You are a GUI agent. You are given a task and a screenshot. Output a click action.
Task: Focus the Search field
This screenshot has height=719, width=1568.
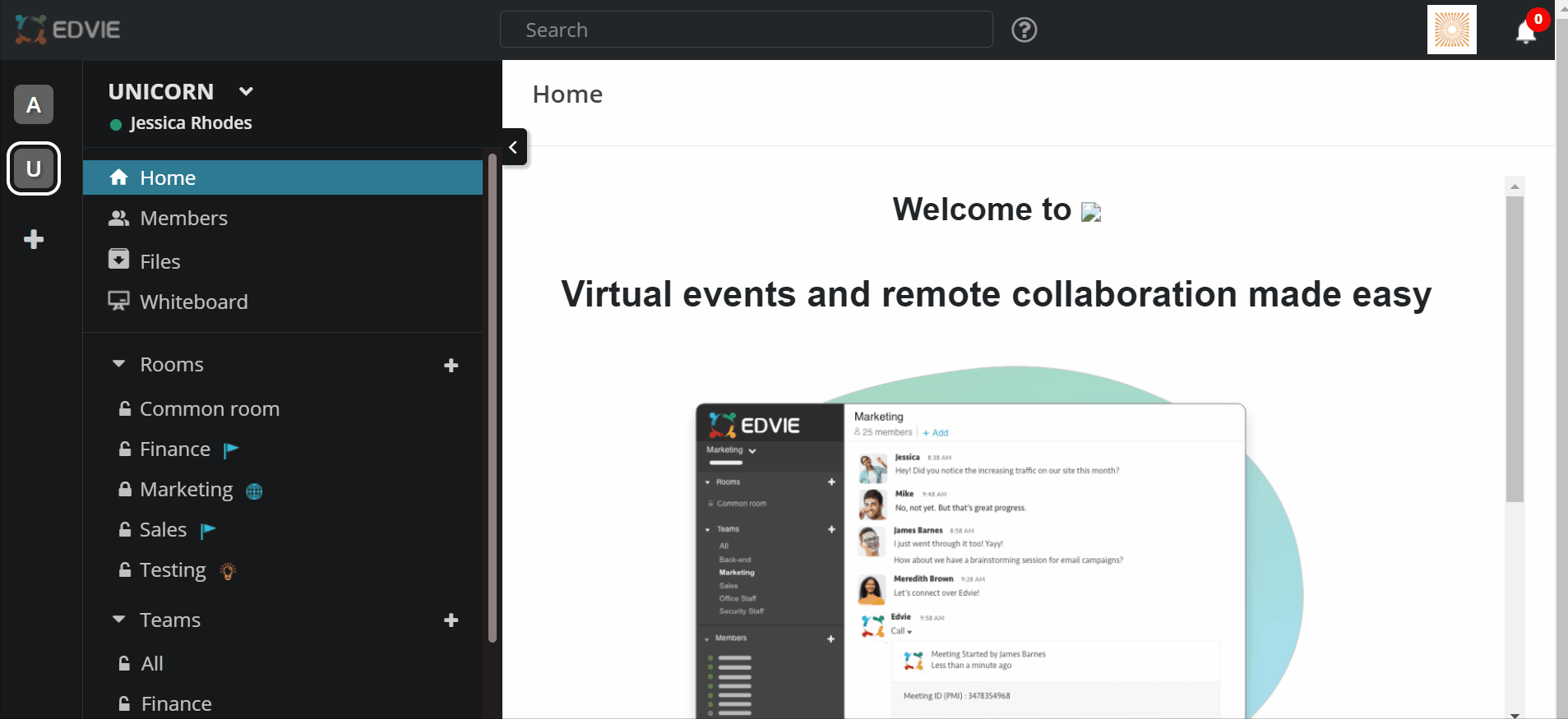[x=746, y=30]
